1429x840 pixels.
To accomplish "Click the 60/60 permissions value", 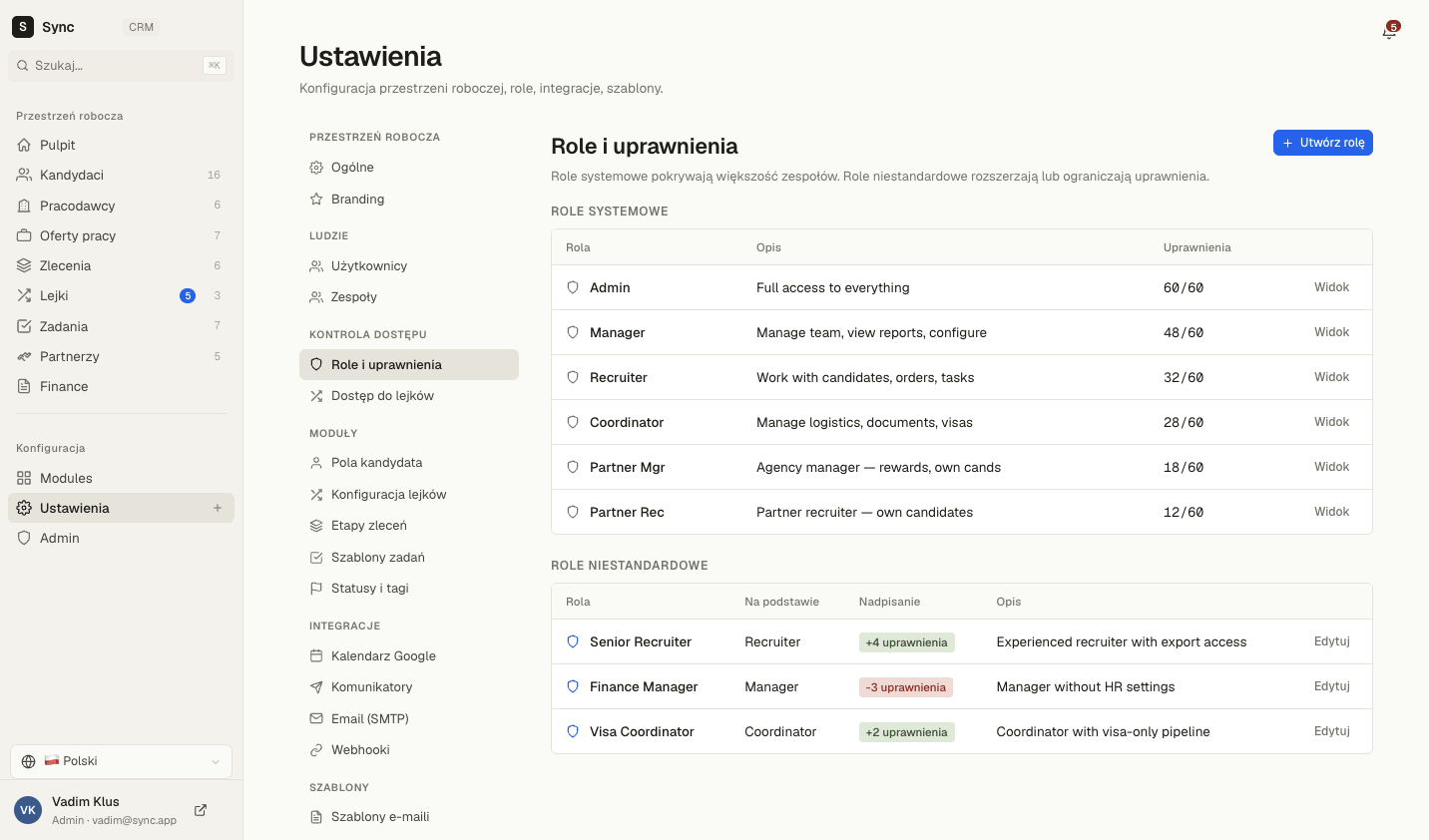I will [x=1184, y=287].
